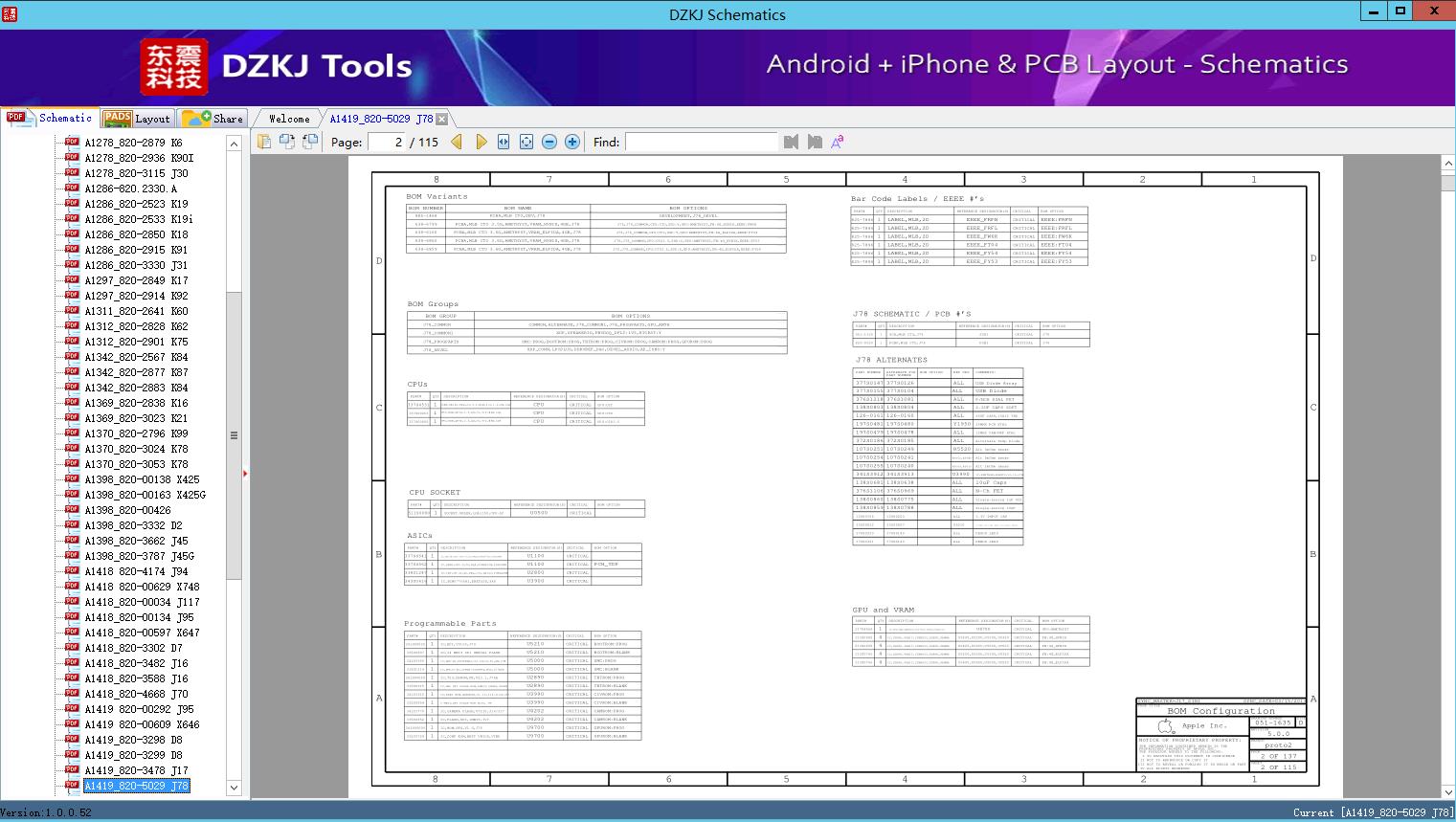Viewport: 1456px width, 822px height.
Task: Fit page to width icon
Action: coord(504,142)
